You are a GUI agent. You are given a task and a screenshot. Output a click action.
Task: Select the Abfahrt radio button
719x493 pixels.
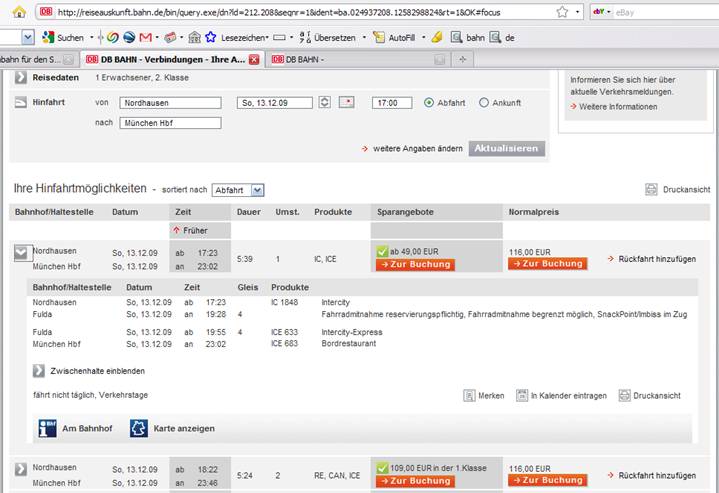click(430, 102)
